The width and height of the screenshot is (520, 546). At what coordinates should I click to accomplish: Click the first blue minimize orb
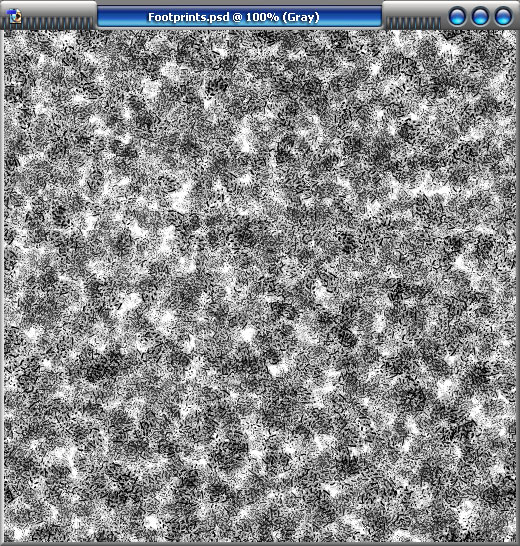[x=457, y=16]
